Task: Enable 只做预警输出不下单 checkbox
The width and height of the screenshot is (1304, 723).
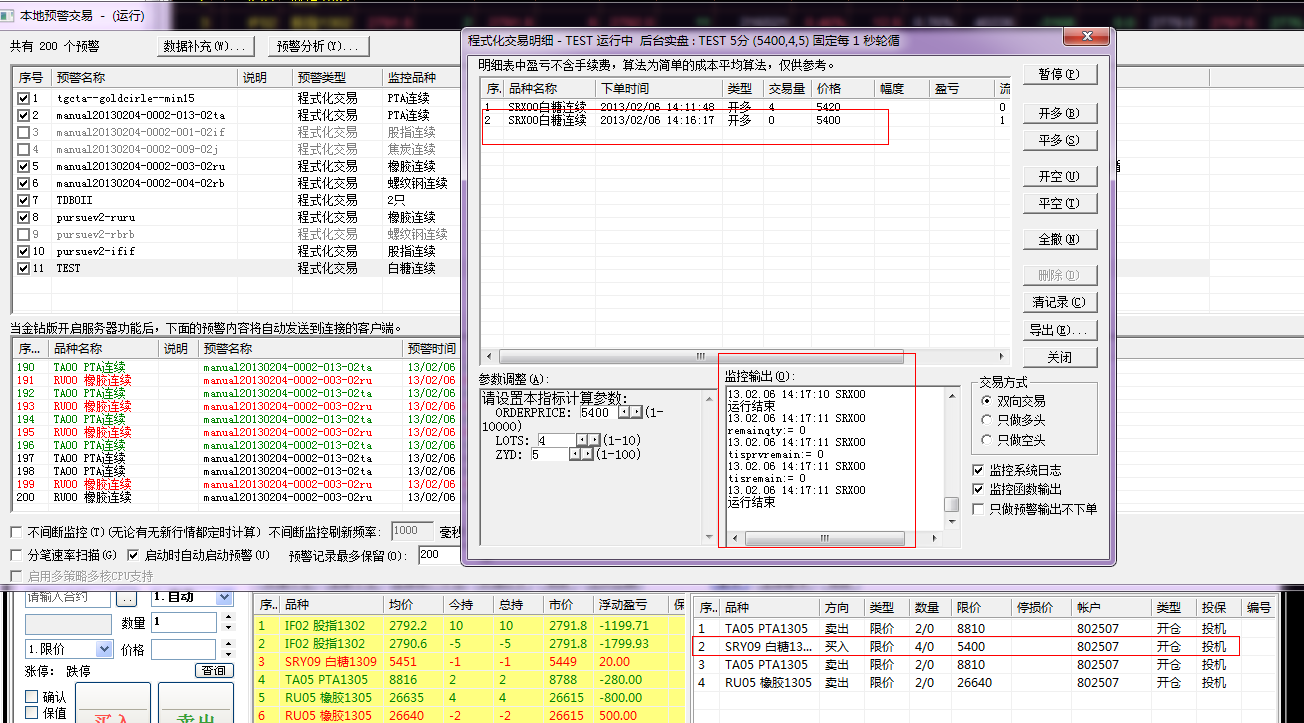Action: click(x=979, y=509)
